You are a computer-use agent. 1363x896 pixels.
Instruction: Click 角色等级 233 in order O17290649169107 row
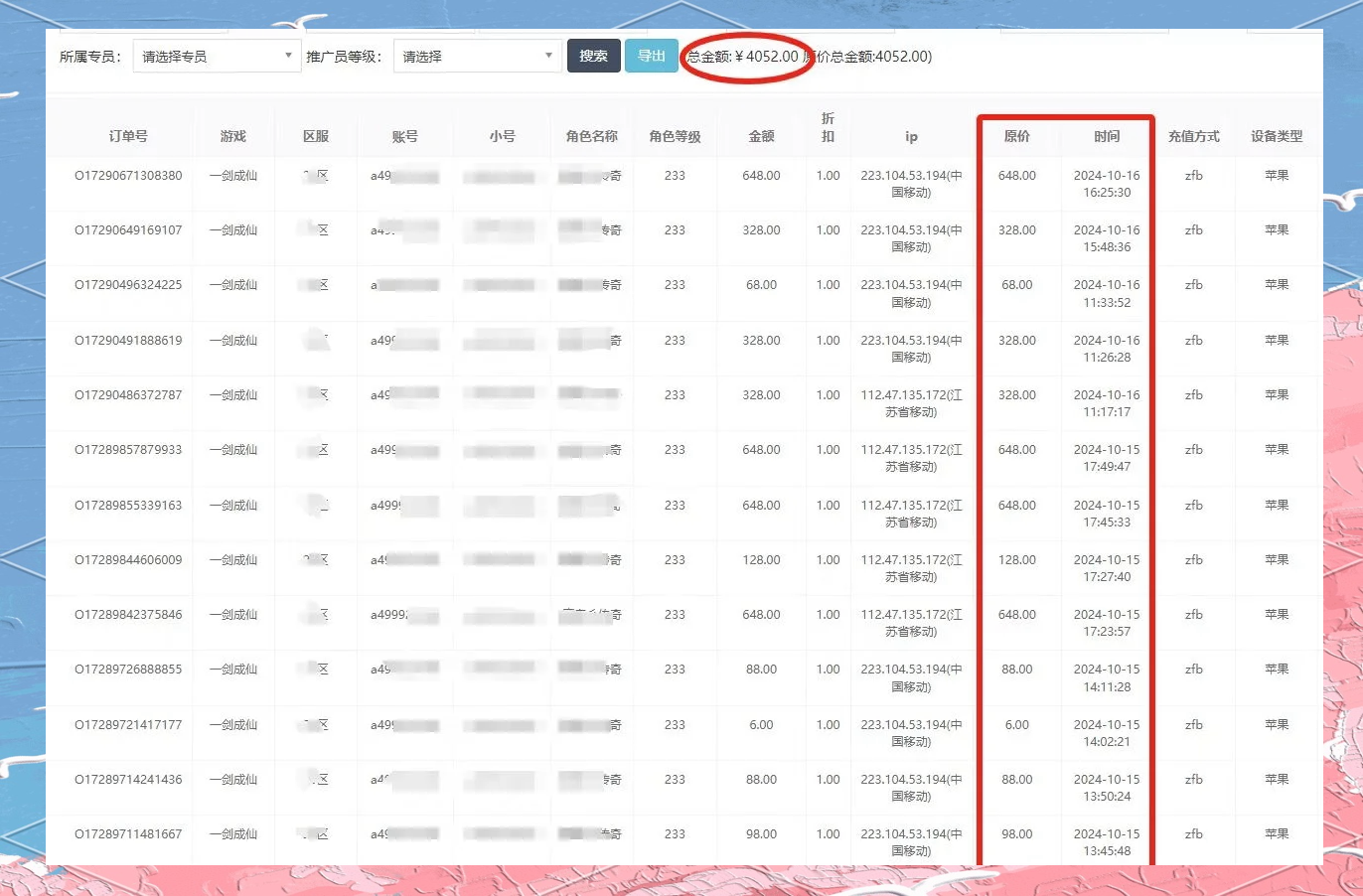(675, 230)
